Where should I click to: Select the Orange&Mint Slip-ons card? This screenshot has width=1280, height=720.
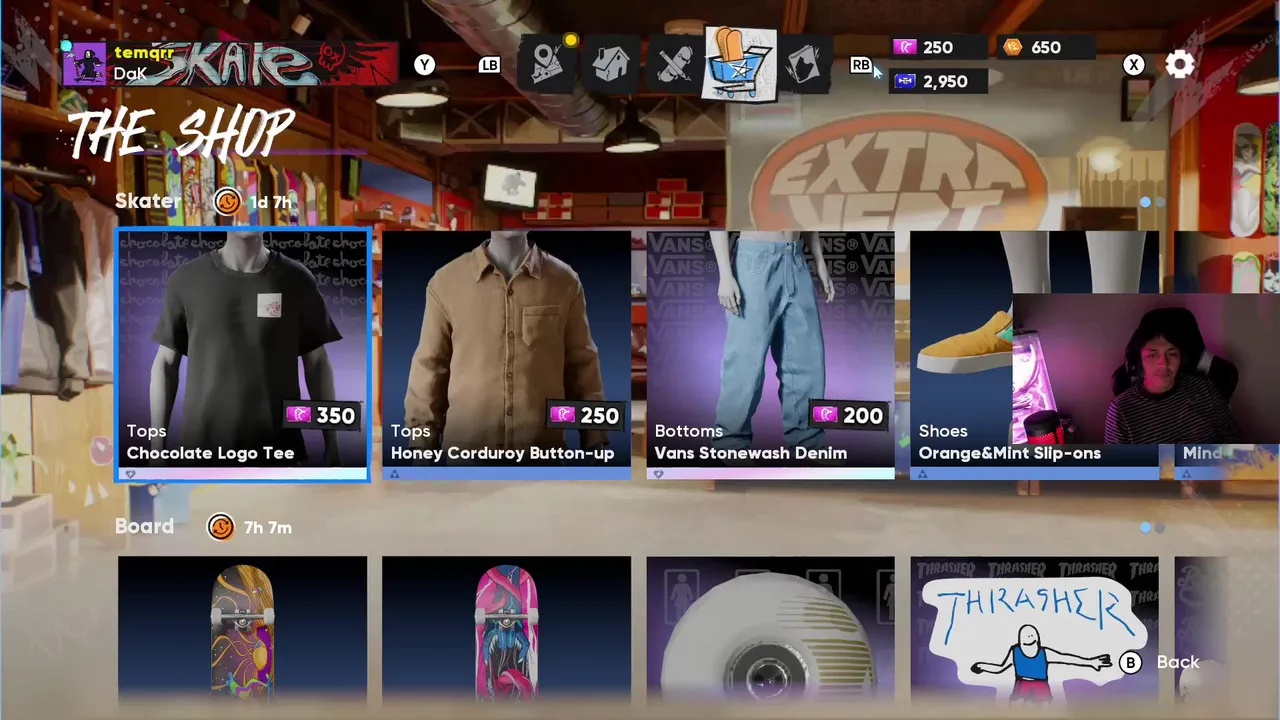click(1035, 355)
